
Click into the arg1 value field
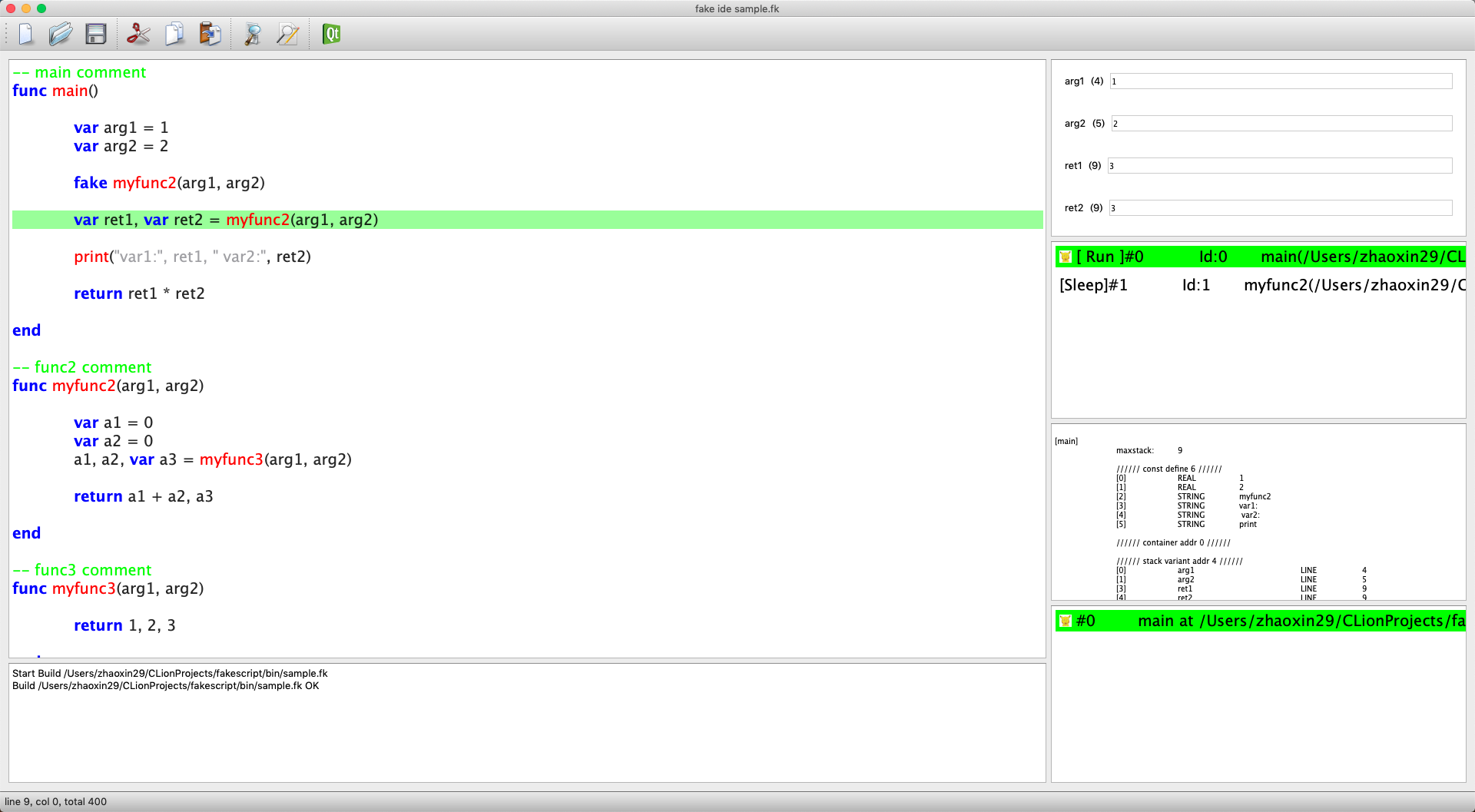[x=1280, y=81]
